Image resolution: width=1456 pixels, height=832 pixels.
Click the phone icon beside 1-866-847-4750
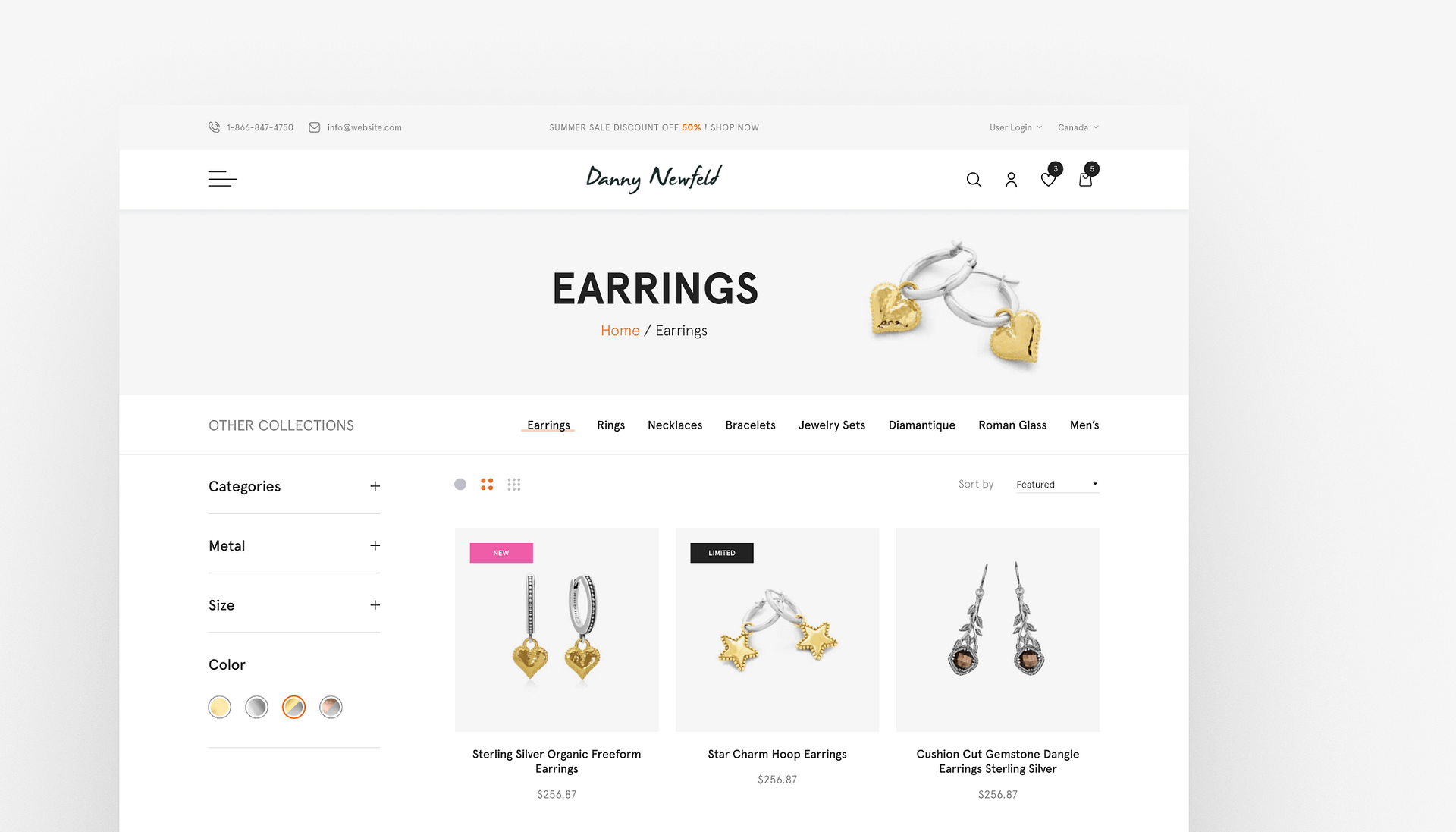(214, 127)
